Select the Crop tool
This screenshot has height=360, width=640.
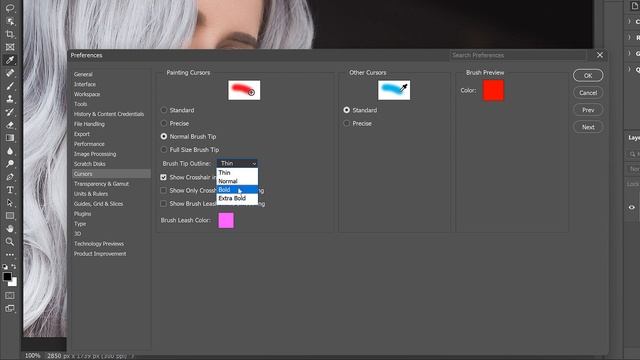10,34
